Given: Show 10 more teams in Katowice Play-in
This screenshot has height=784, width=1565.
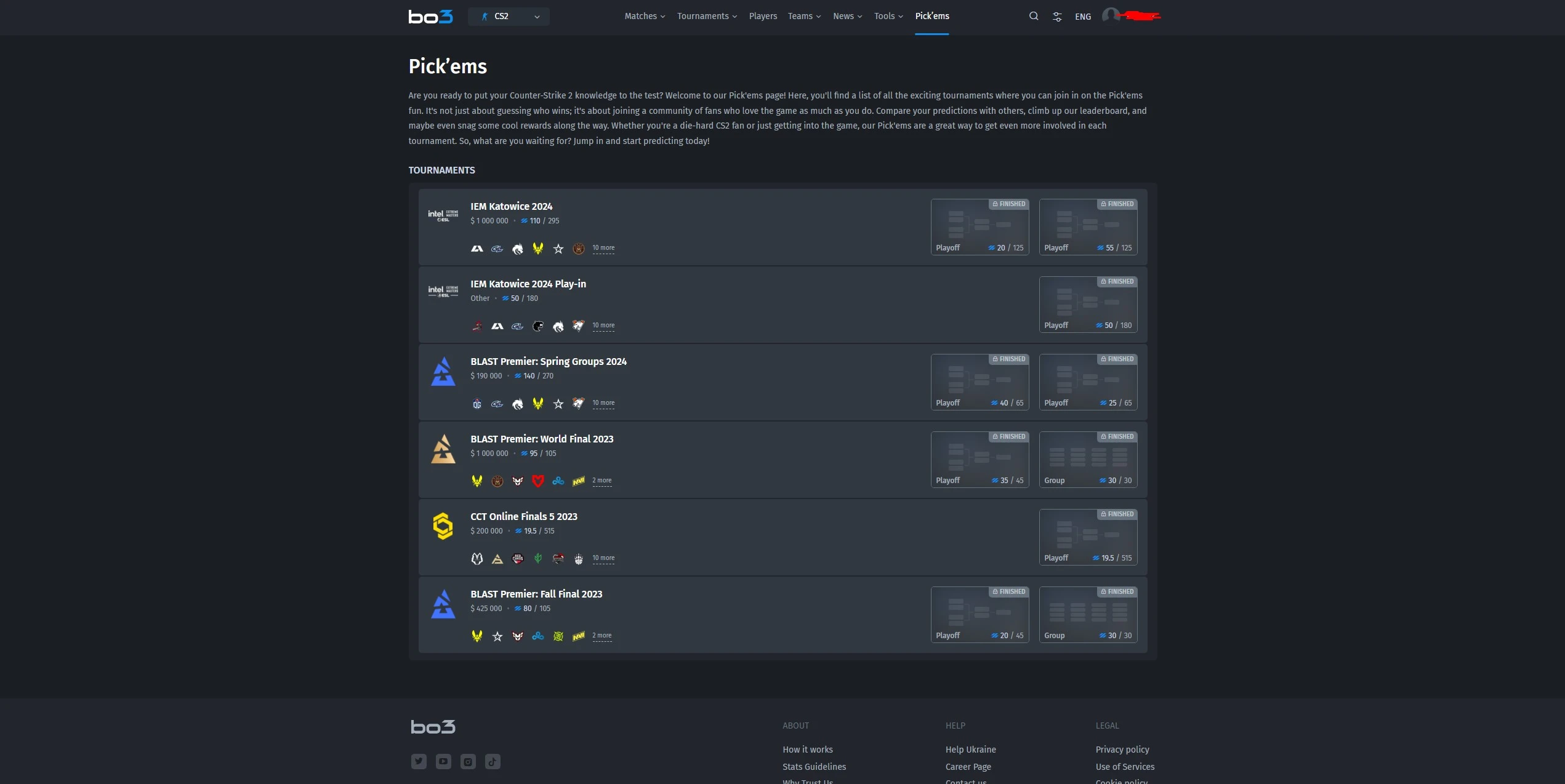Looking at the screenshot, I should pos(603,326).
